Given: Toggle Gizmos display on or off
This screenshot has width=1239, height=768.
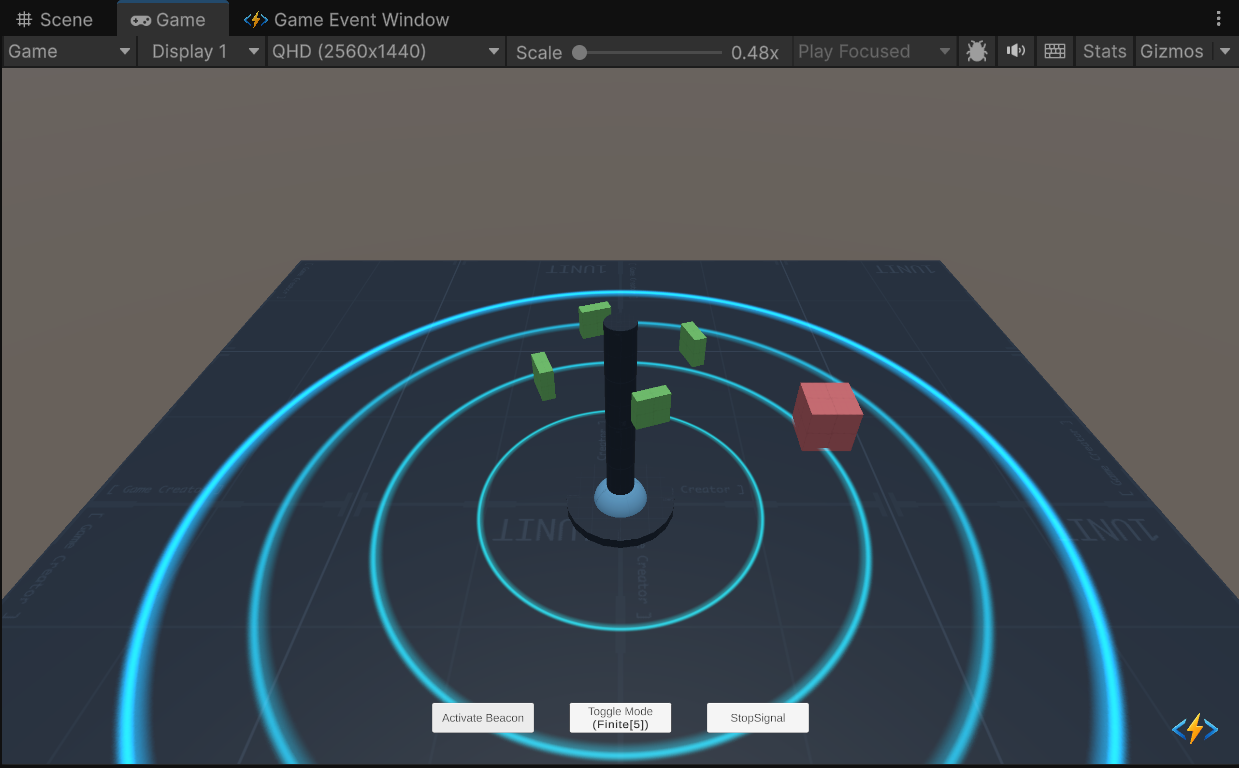Looking at the screenshot, I should coord(1171,52).
